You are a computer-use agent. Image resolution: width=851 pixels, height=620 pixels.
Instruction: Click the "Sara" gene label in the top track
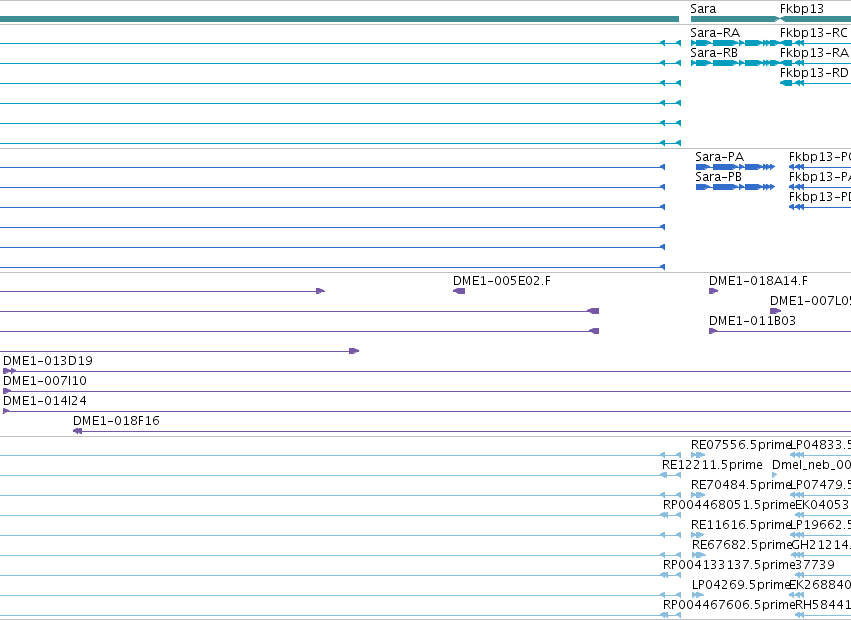pyautogui.click(x=703, y=9)
